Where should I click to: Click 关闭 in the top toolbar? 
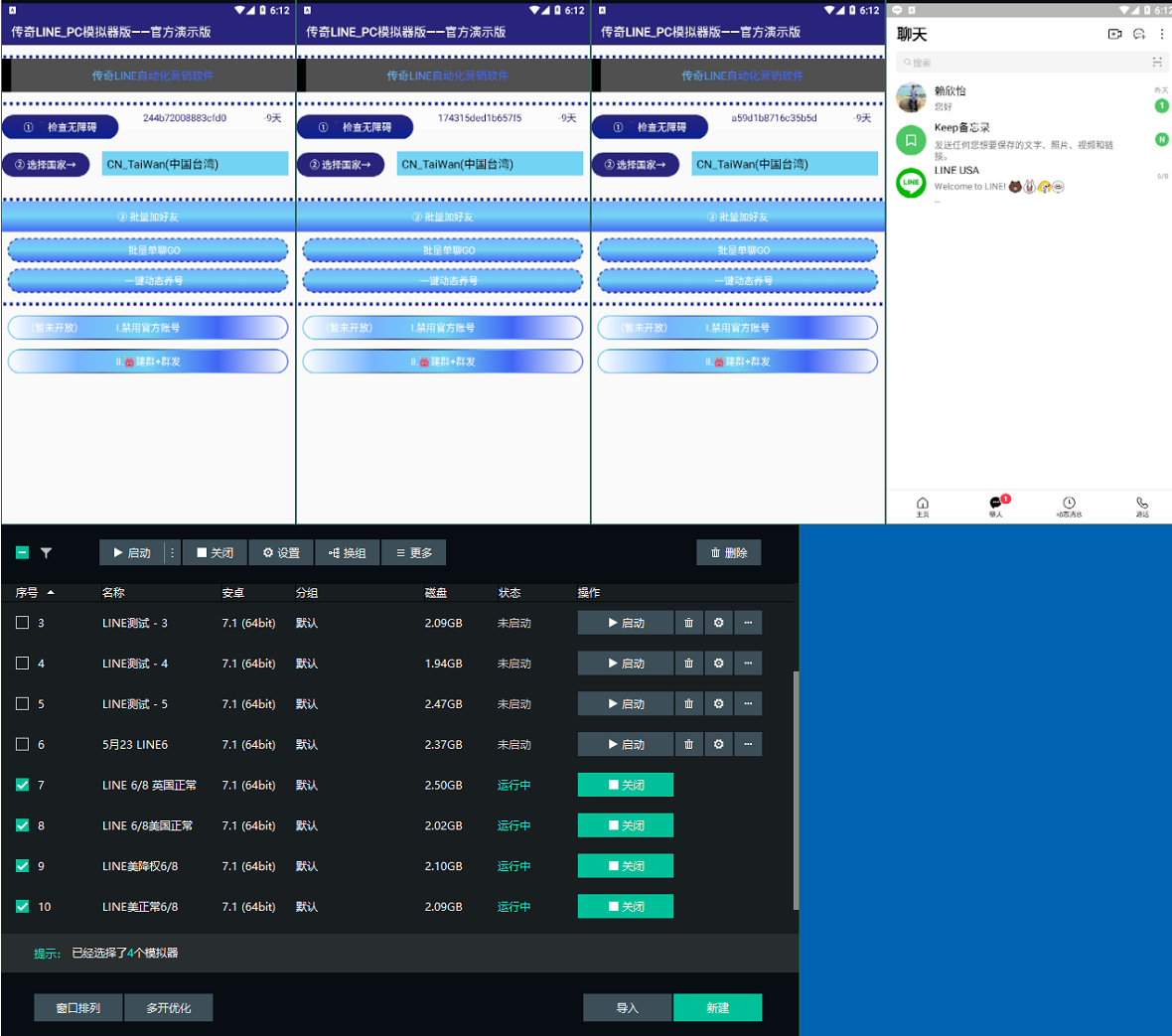[216, 553]
